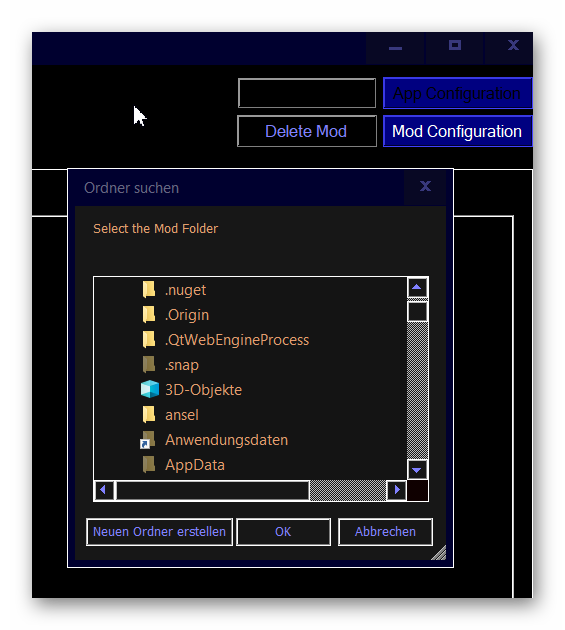Image resolution: width=565 pixels, height=630 pixels.
Task: Click the scroll-down arrow of the folder list
Action: (417, 469)
